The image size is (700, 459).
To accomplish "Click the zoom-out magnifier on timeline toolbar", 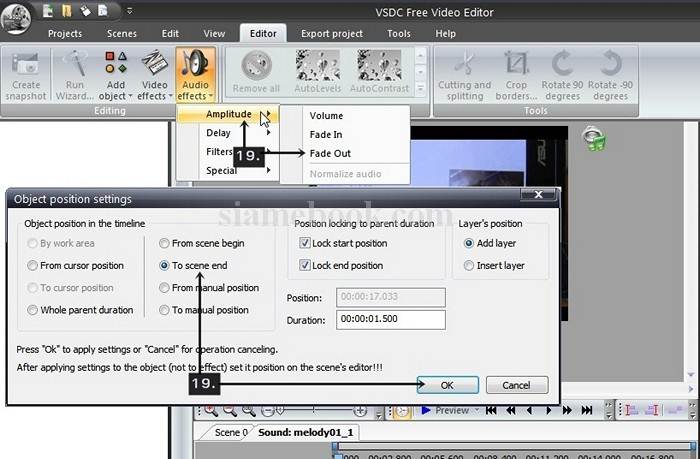I will click(x=230, y=410).
